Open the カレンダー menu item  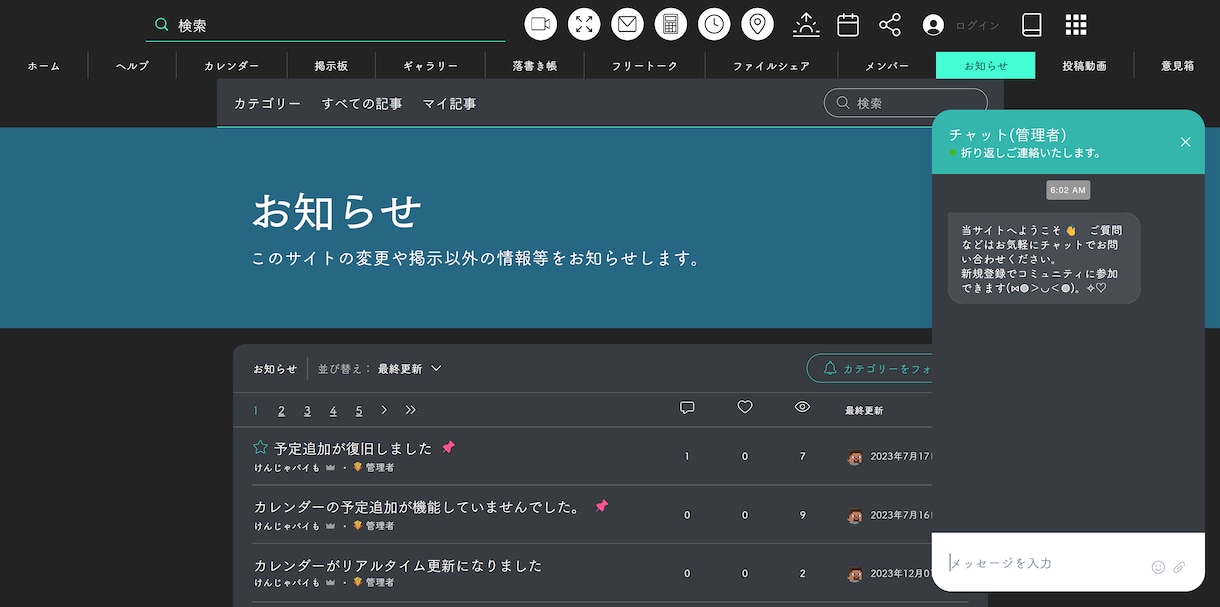232,66
